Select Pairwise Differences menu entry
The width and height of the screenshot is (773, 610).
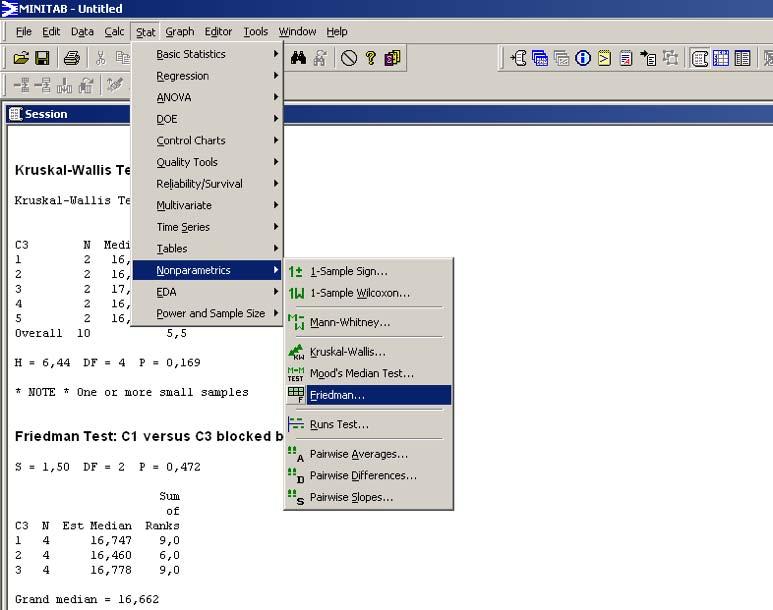368,475
